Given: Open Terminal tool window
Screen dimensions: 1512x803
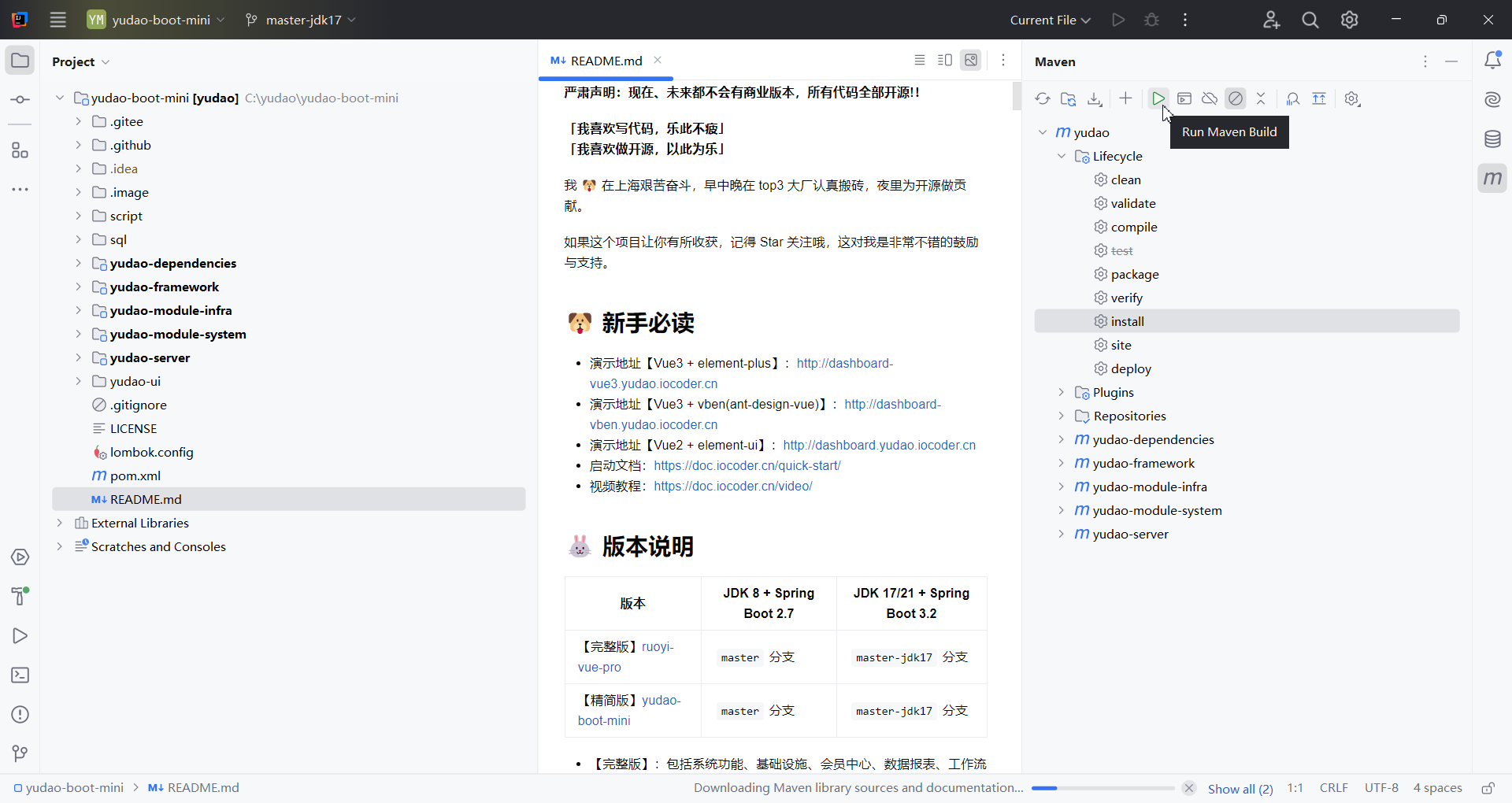Looking at the screenshot, I should coord(20,675).
